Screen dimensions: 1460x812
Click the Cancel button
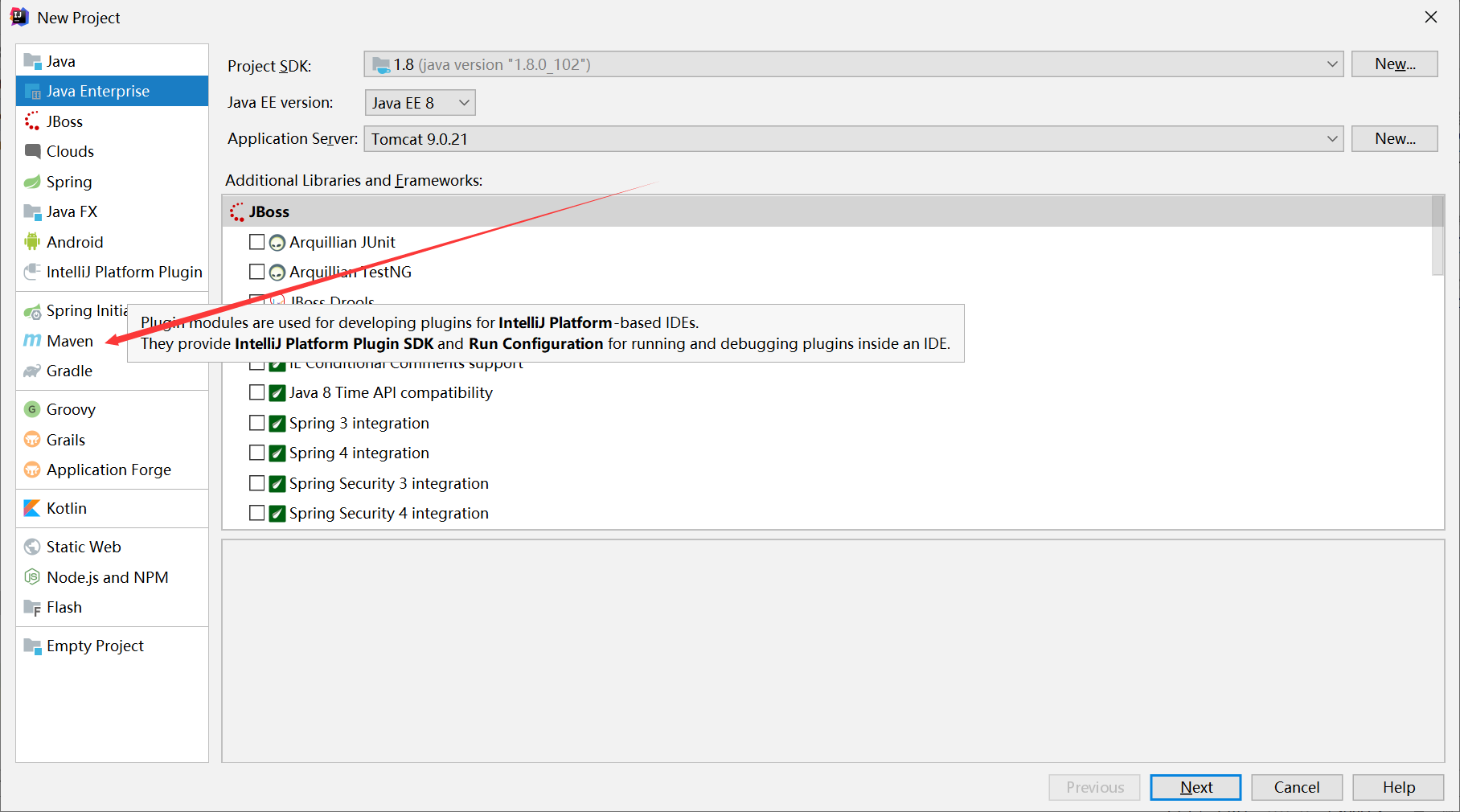pos(1297,787)
